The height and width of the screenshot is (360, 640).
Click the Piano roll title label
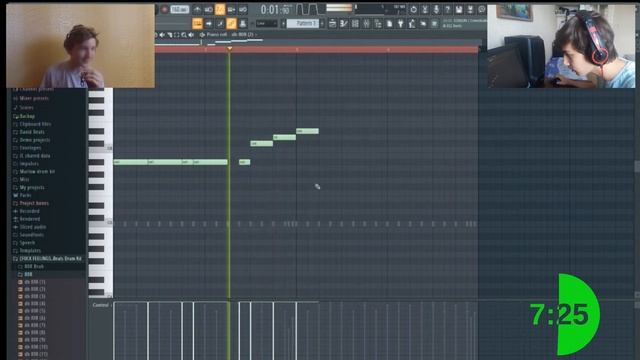(x=217, y=35)
